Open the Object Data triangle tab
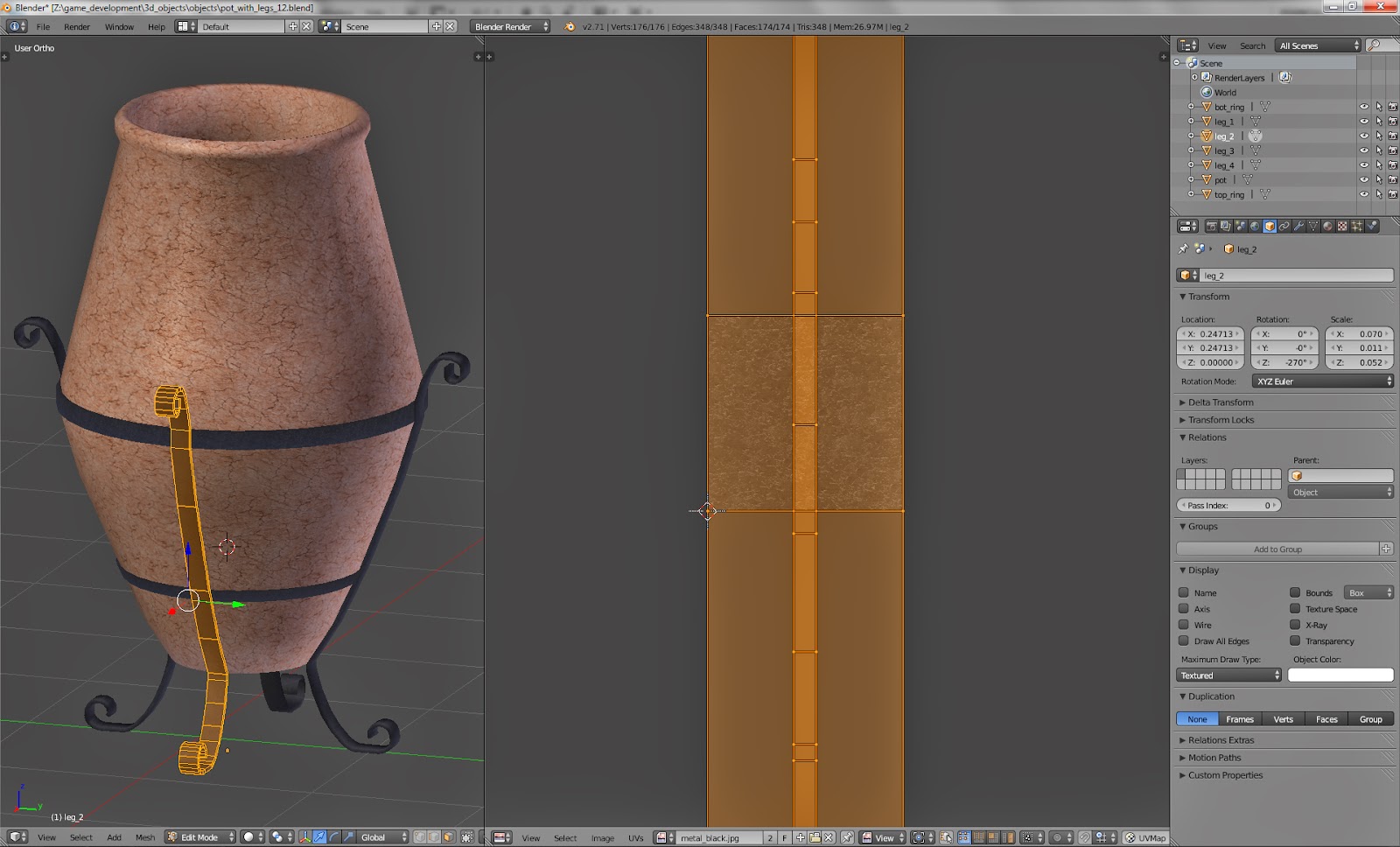The height and width of the screenshot is (847, 1400). (1312, 227)
